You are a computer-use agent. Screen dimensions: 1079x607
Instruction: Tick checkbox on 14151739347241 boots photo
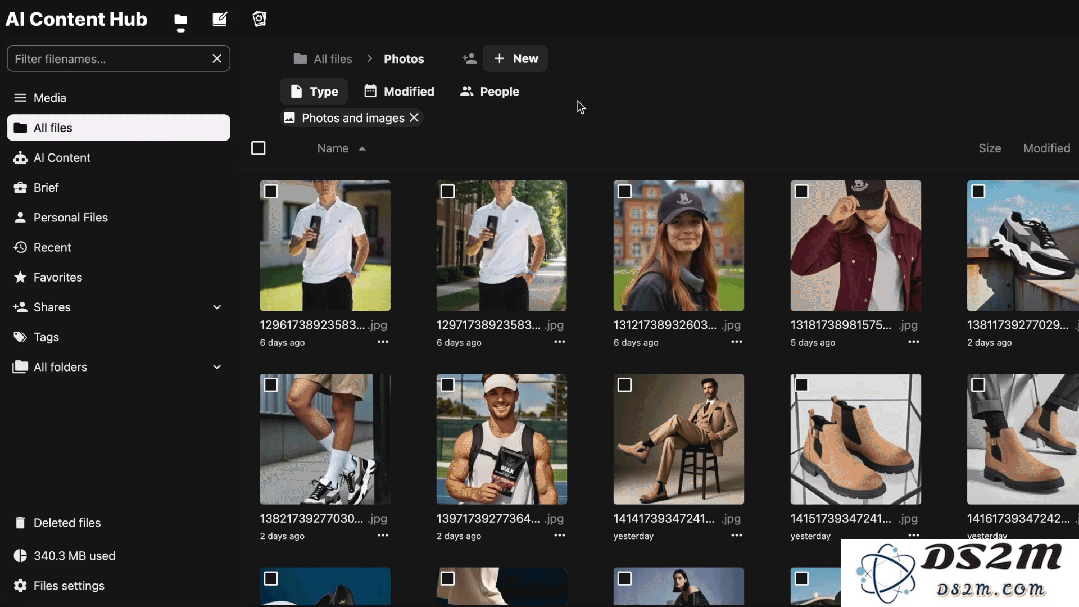801,385
